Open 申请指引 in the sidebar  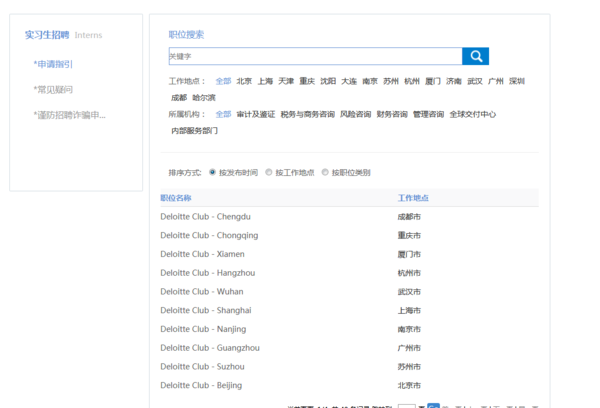(53, 64)
